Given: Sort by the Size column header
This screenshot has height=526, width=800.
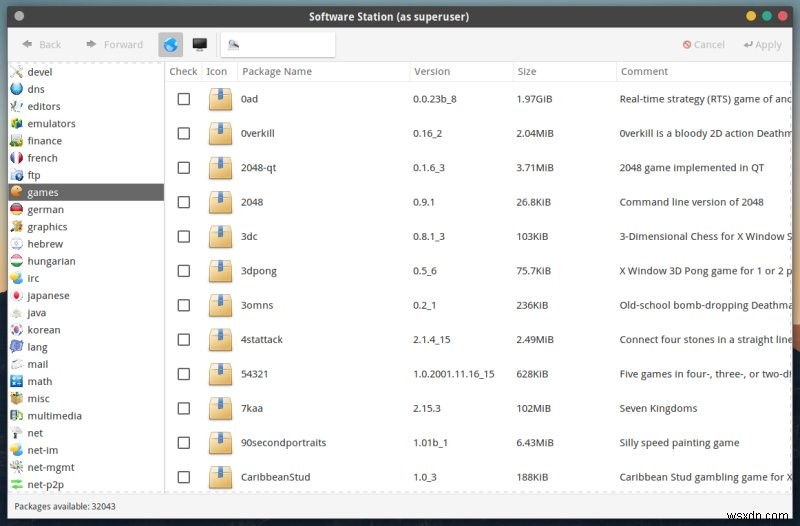Looking at the screenshot, I should (565, 71).
